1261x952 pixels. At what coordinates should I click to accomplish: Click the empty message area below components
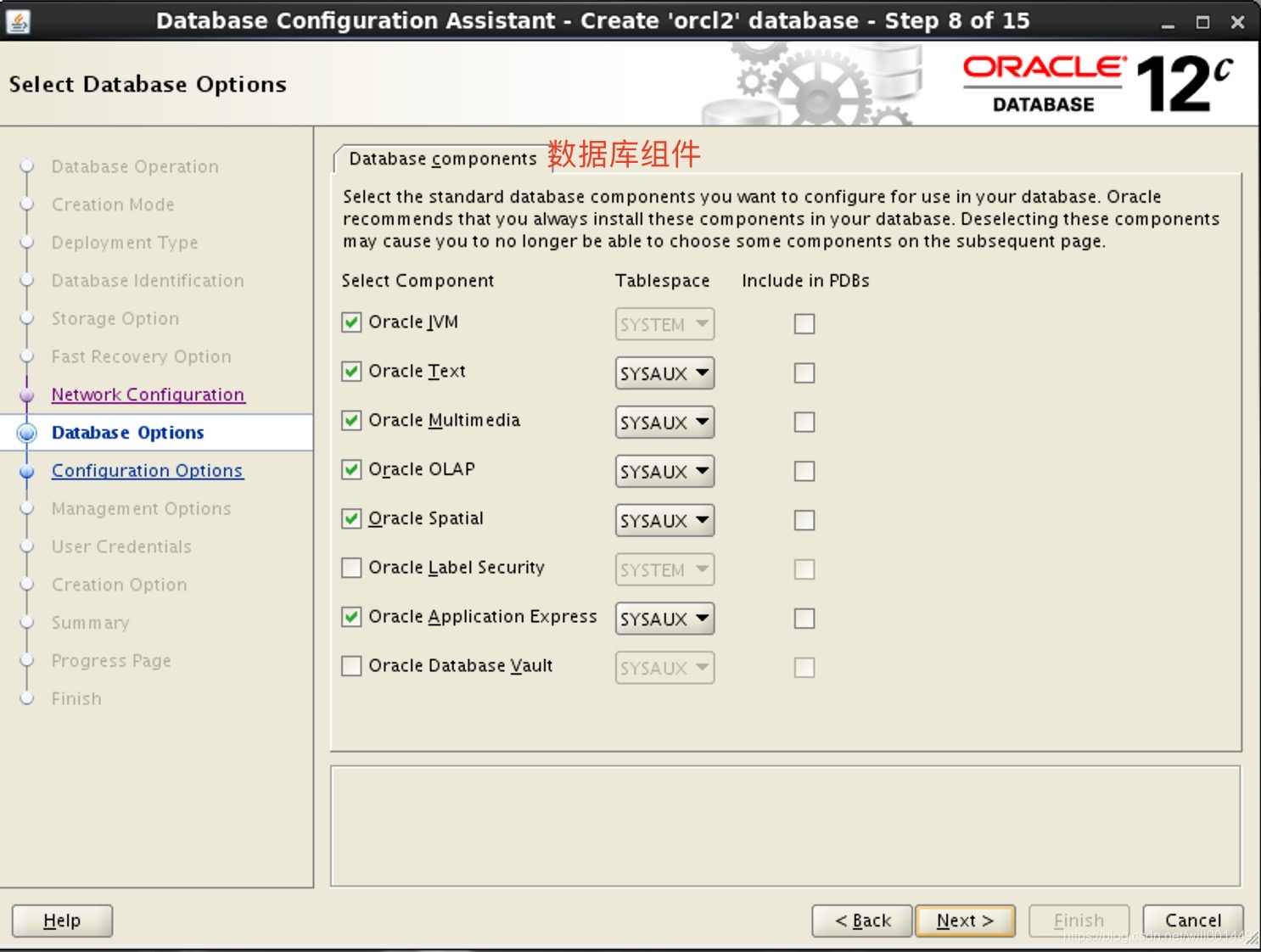(786, 826)
